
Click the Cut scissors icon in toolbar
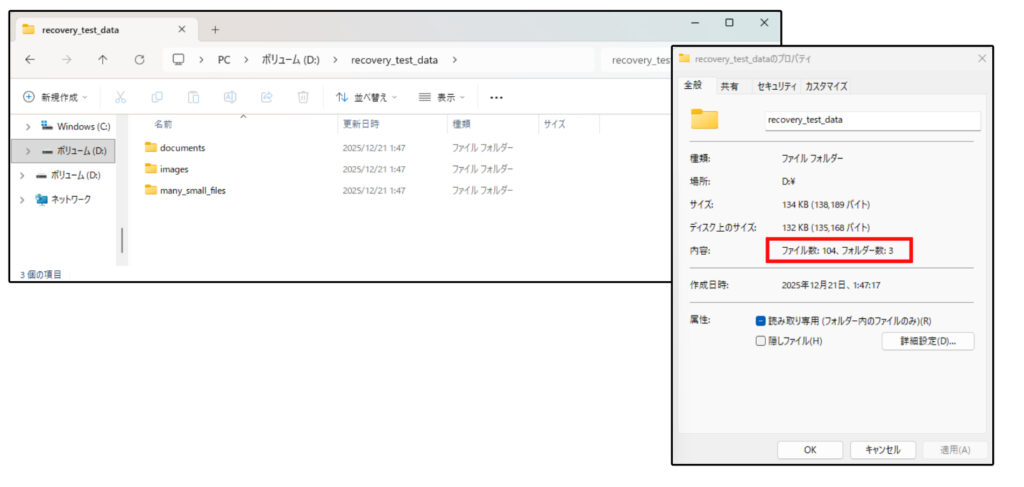[x=120, y=97]
